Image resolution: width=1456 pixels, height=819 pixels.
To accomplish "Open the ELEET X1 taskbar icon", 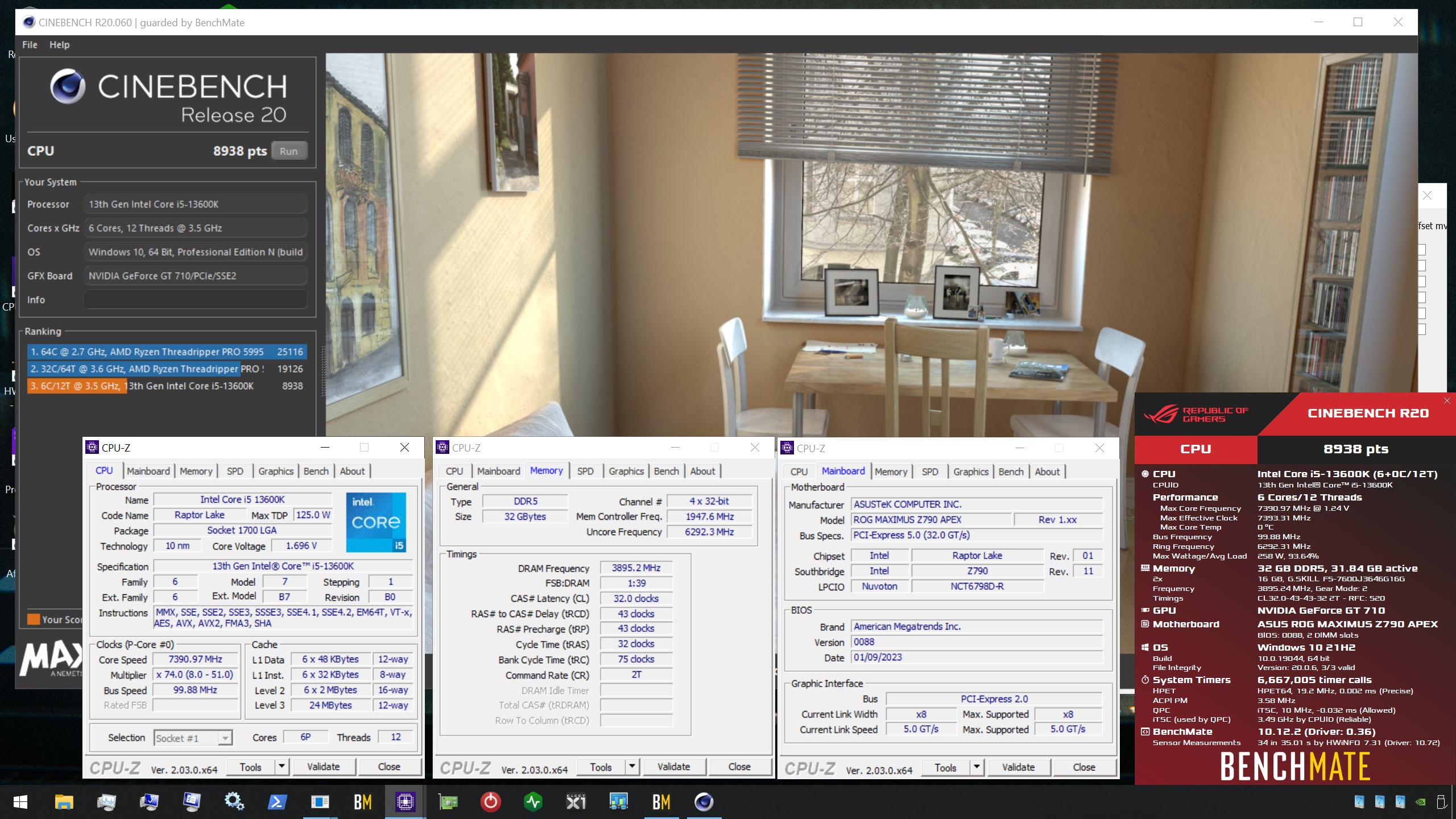I will tap(576, 802).
